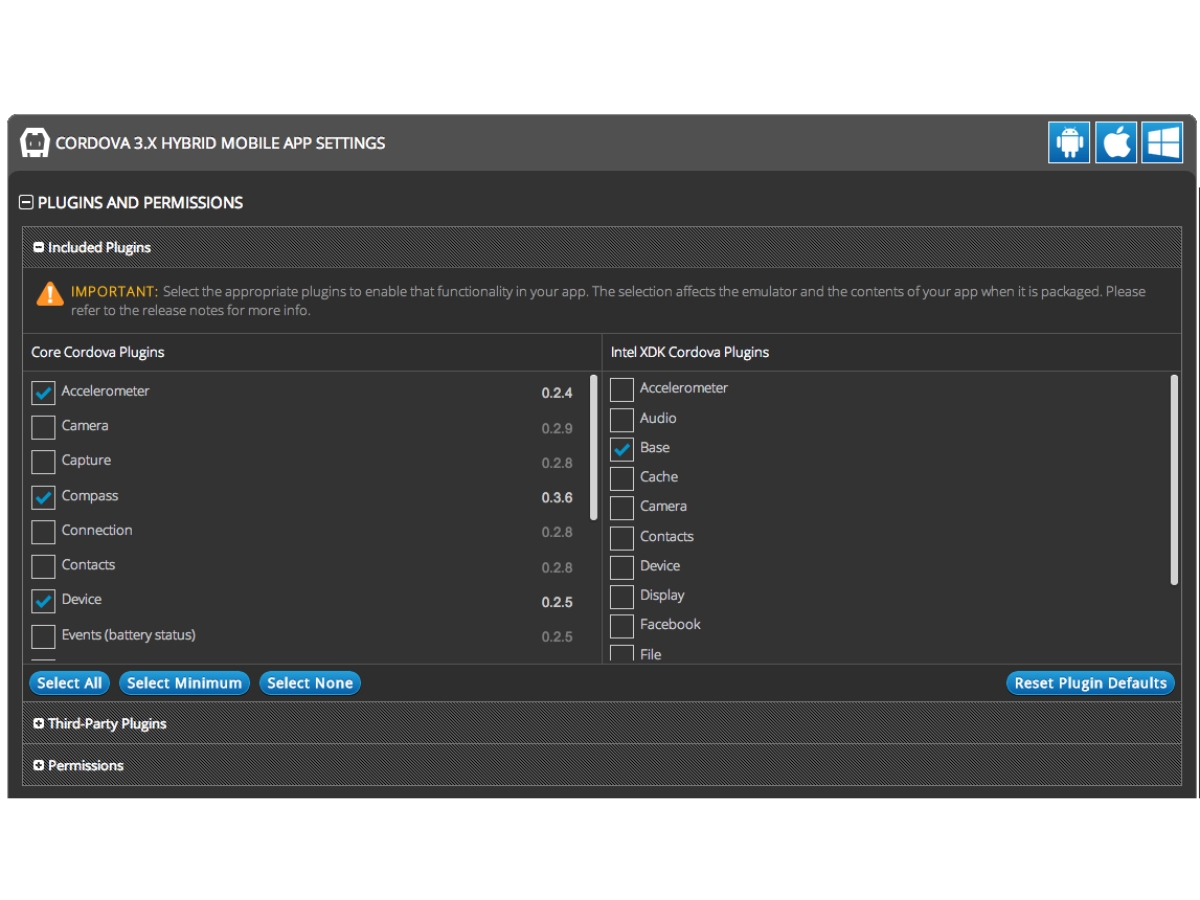
Task: Click the Select All button
Action: tap(70, 683)
